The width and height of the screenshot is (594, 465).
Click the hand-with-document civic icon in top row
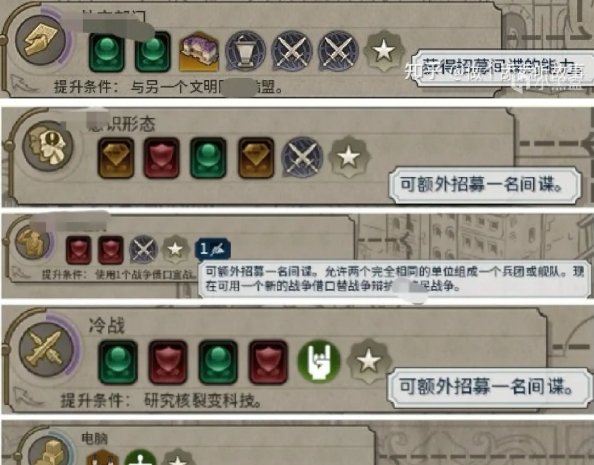(41, 40)
